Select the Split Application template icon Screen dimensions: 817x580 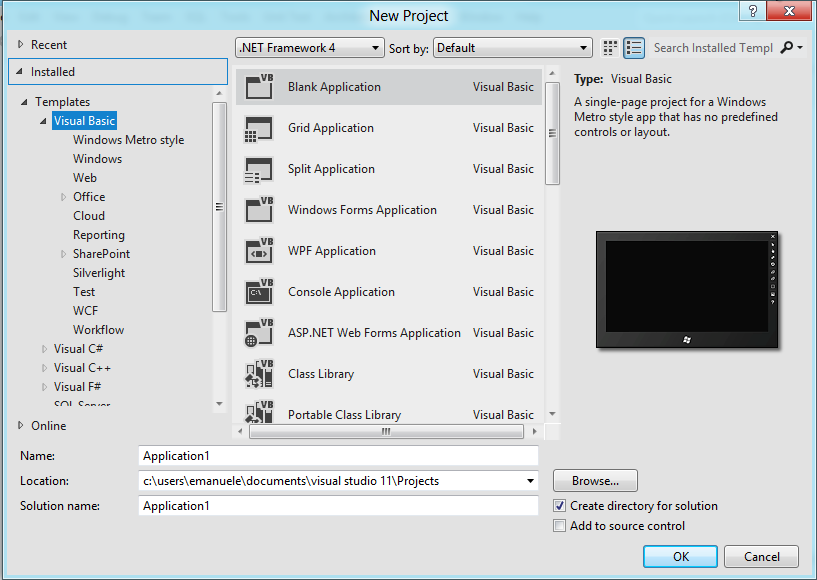(259, 169)
